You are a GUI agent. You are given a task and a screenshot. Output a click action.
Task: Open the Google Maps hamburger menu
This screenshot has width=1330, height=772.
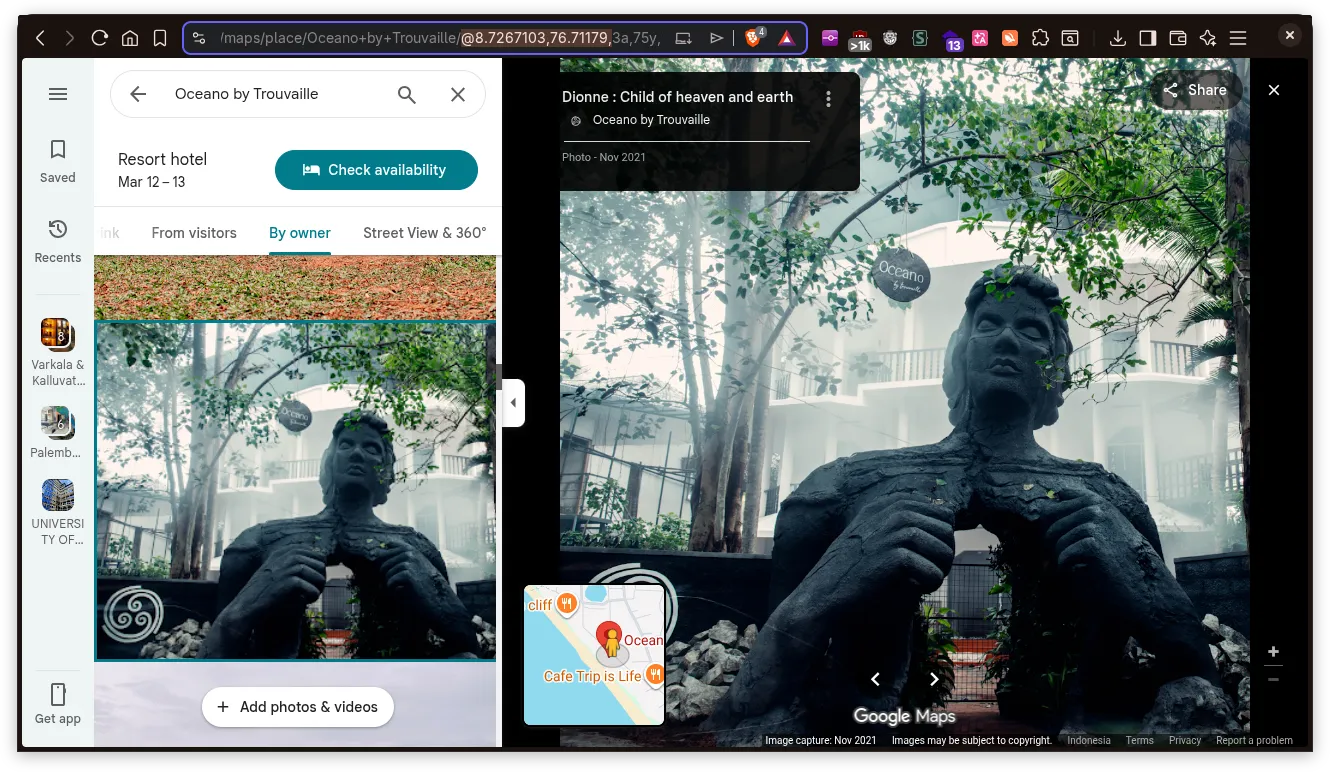coord(58,94)
